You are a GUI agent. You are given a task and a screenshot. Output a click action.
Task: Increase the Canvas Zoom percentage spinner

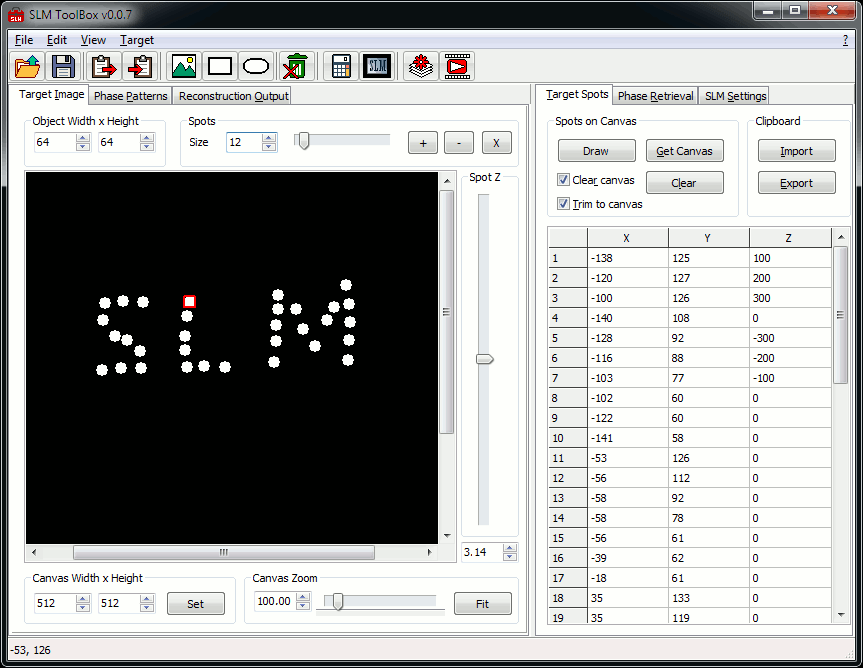303,597
